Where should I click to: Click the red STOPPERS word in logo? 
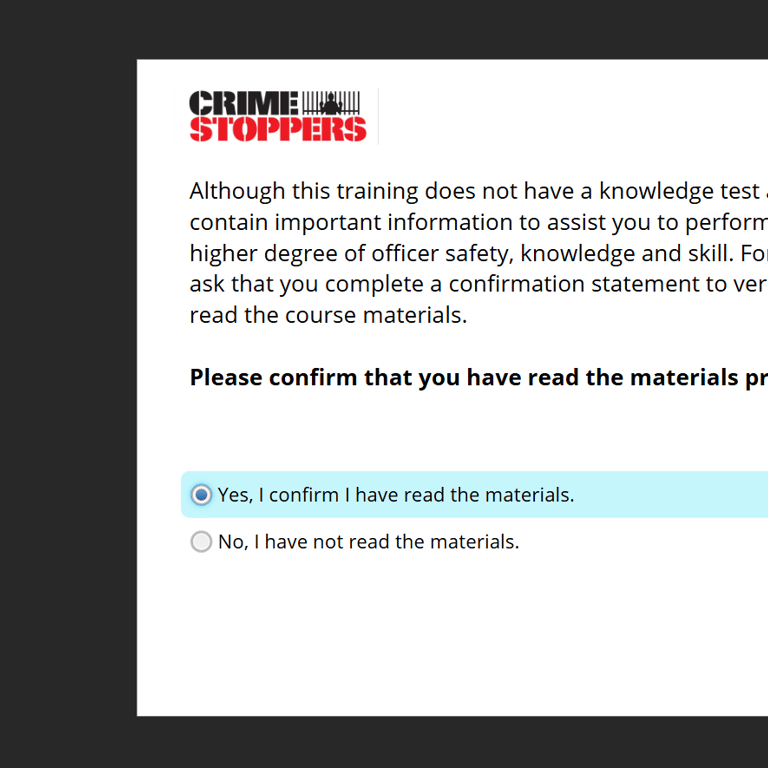point(277,130)
